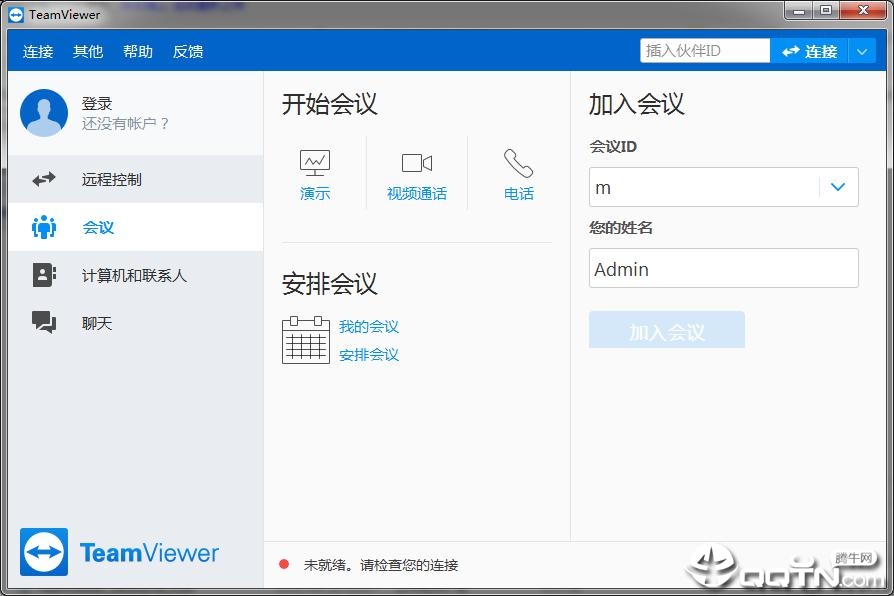Expand the dropdown arrow beside 连接 button

pyautogui.click(x=862, y=51)
